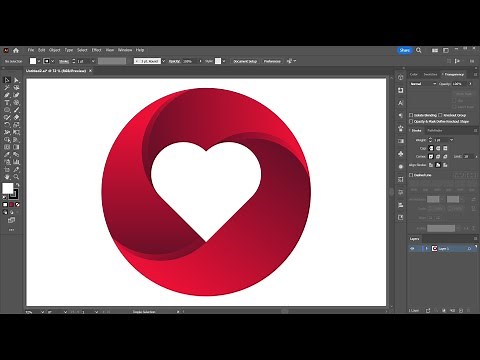Click the Stroke swatch in toolbar

[14, 193]
